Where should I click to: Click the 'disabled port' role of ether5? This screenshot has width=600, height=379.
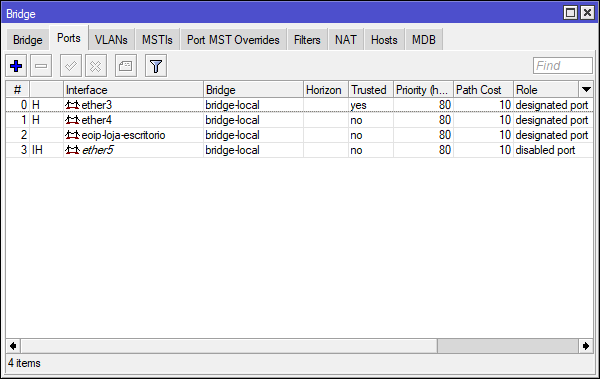coord(545,150)
